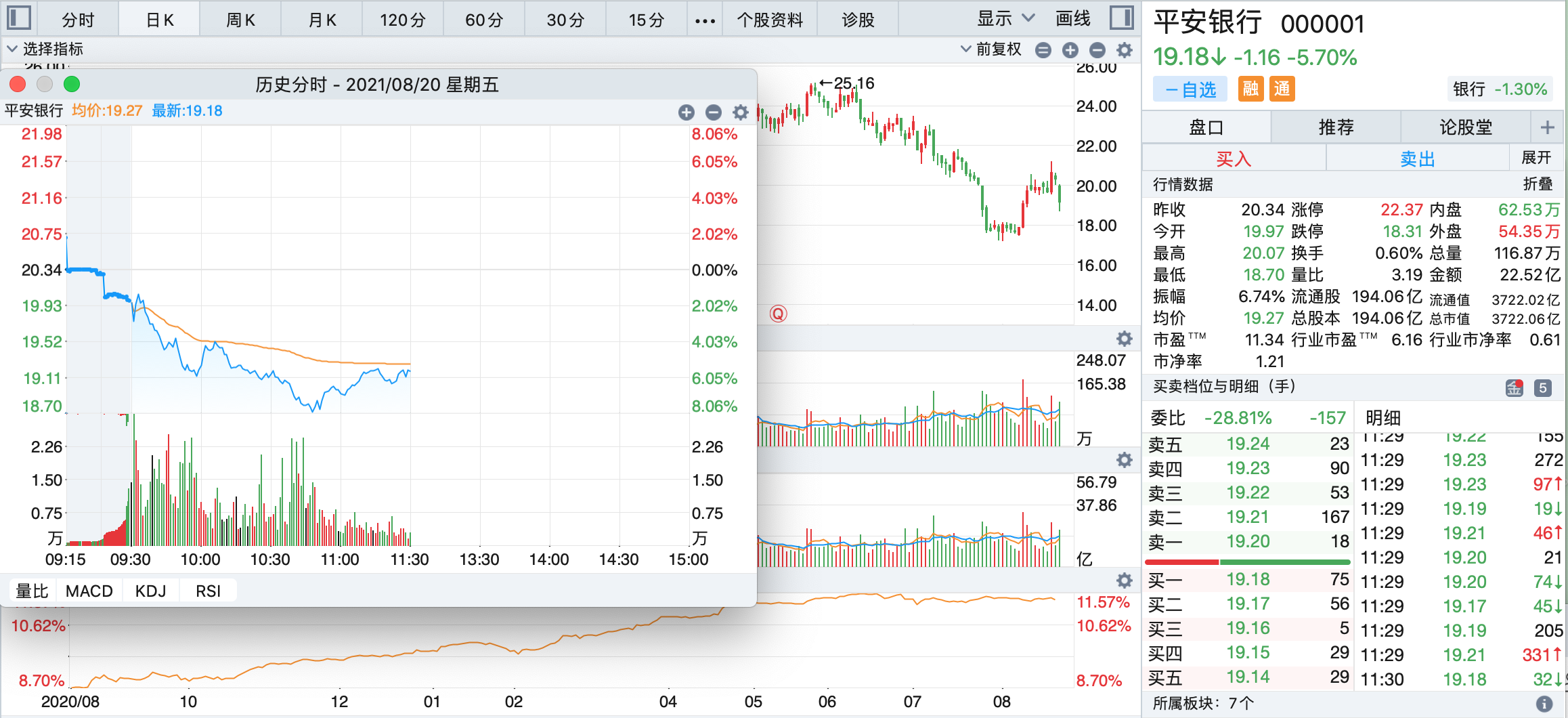Click the red-green bid-ask ratio bar

[1247, 562]
